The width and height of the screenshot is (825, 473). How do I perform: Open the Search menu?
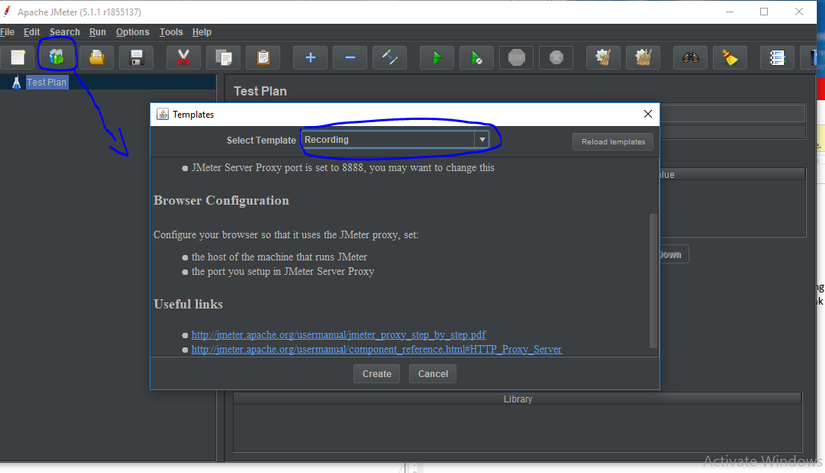click(x=65, y=32)
